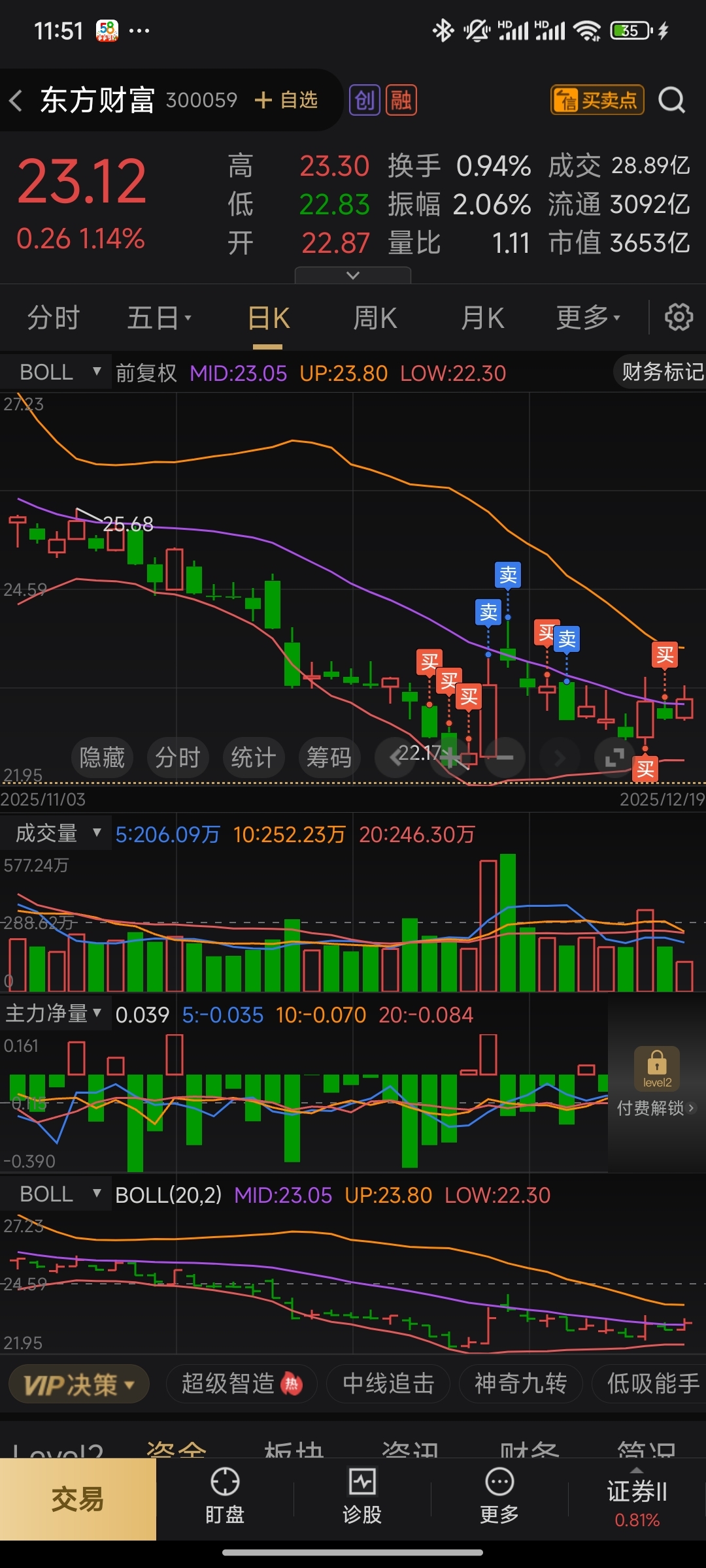Image resolution: width=706 pixels, height=1568 pixels.
Task: Add stock via +自选
Action: pos(286,100)
